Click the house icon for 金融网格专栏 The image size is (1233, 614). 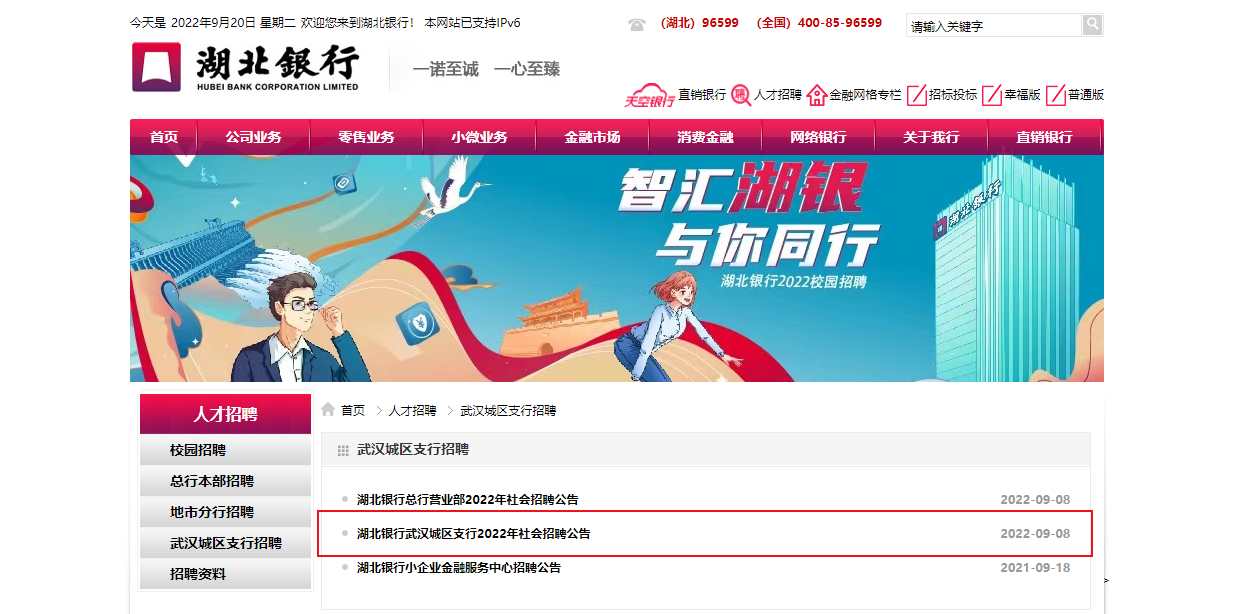[817, 95]
